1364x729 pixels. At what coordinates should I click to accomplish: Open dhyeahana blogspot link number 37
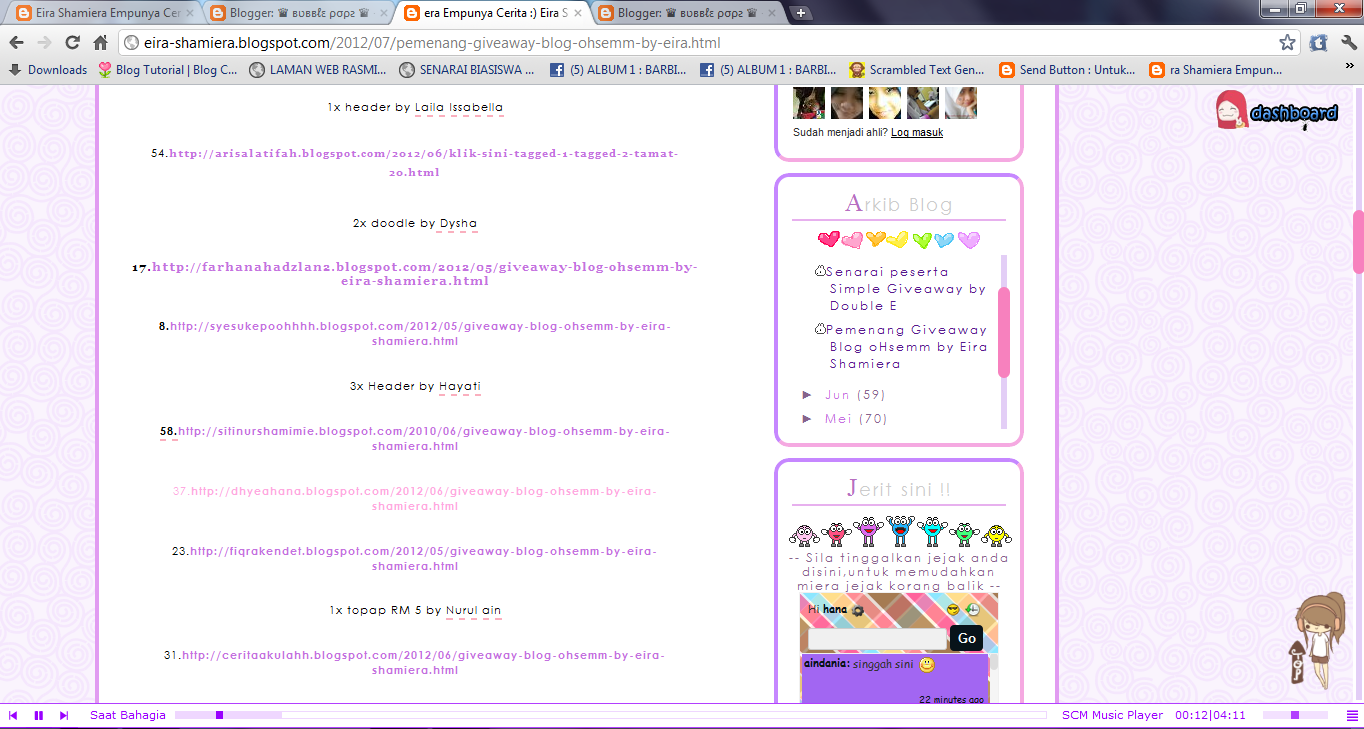pos(424,499)
